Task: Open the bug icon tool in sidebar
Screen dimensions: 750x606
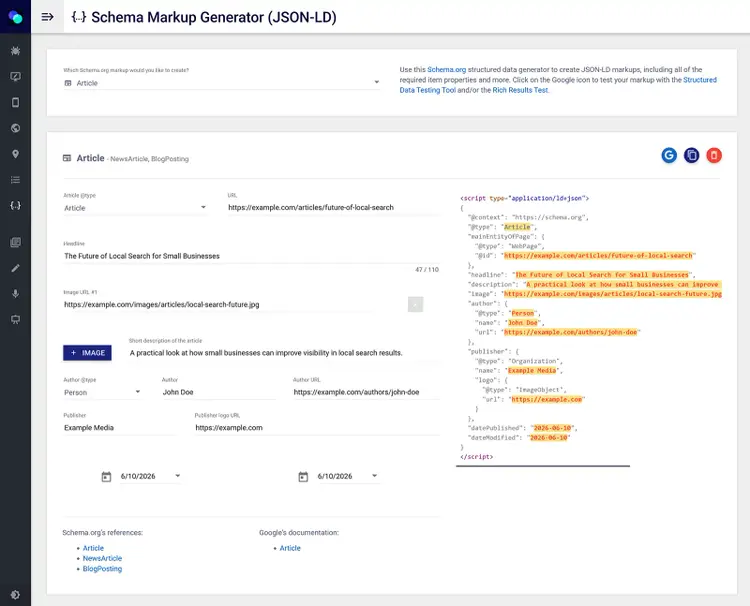Action: coord(15,51)
